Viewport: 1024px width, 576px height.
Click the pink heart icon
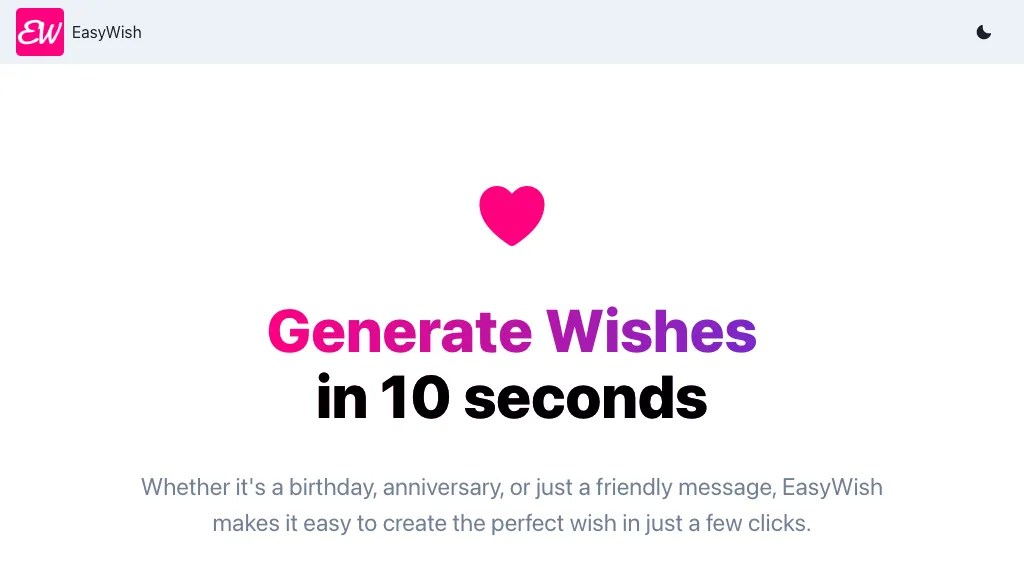(512, 216)
